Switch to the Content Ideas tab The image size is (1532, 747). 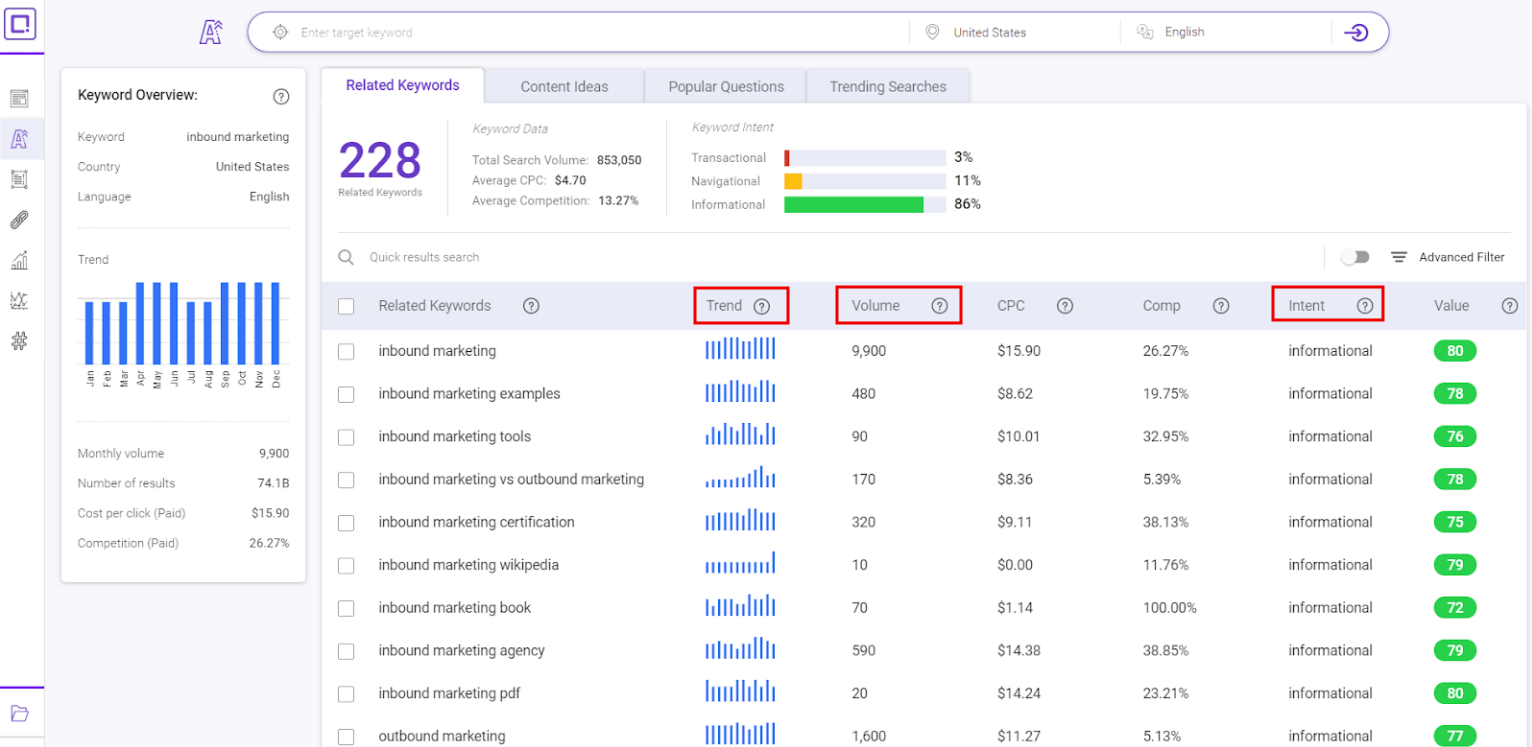pyautogui.click(x=564, y=87)
